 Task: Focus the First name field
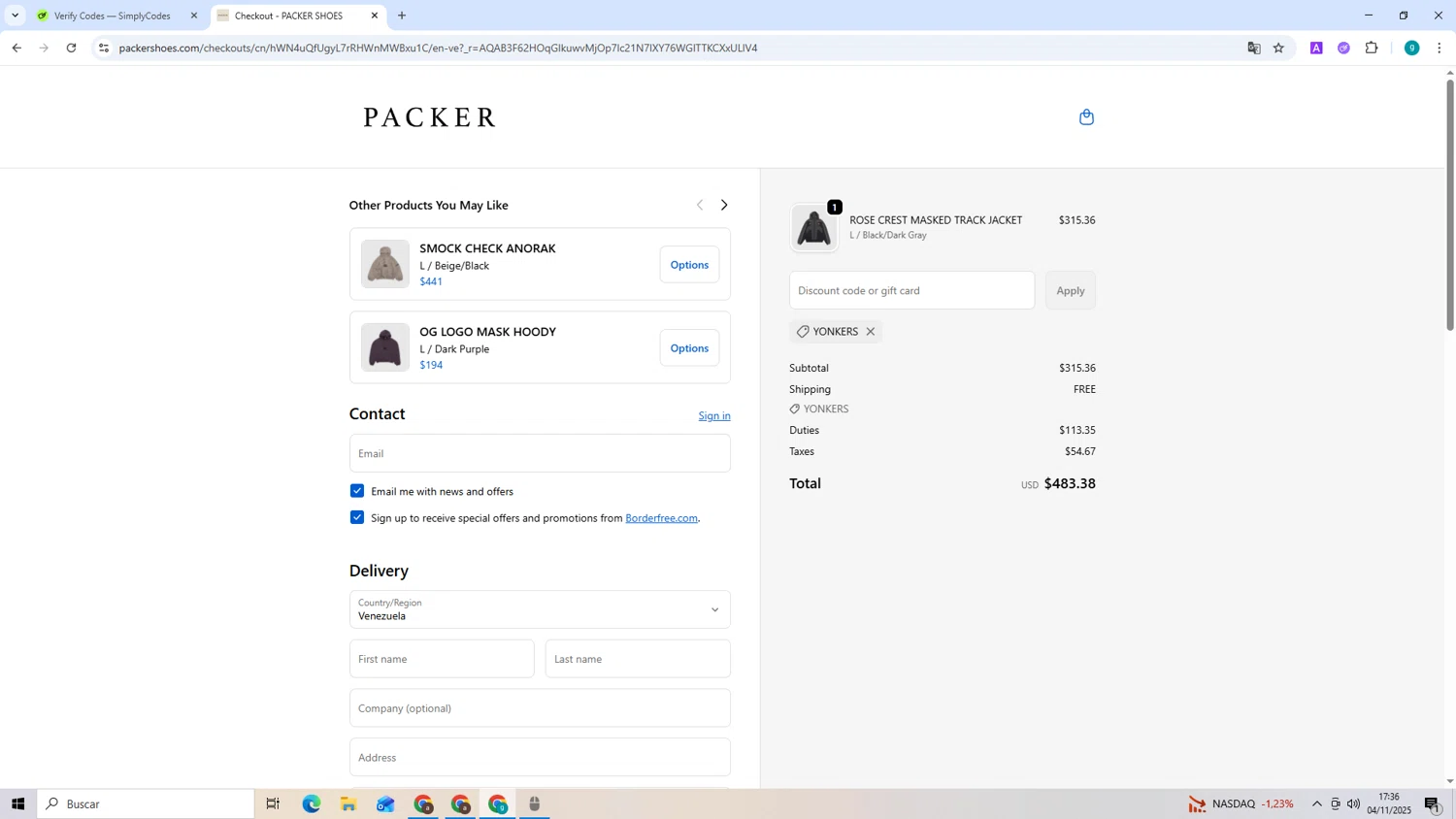point(442,659)
